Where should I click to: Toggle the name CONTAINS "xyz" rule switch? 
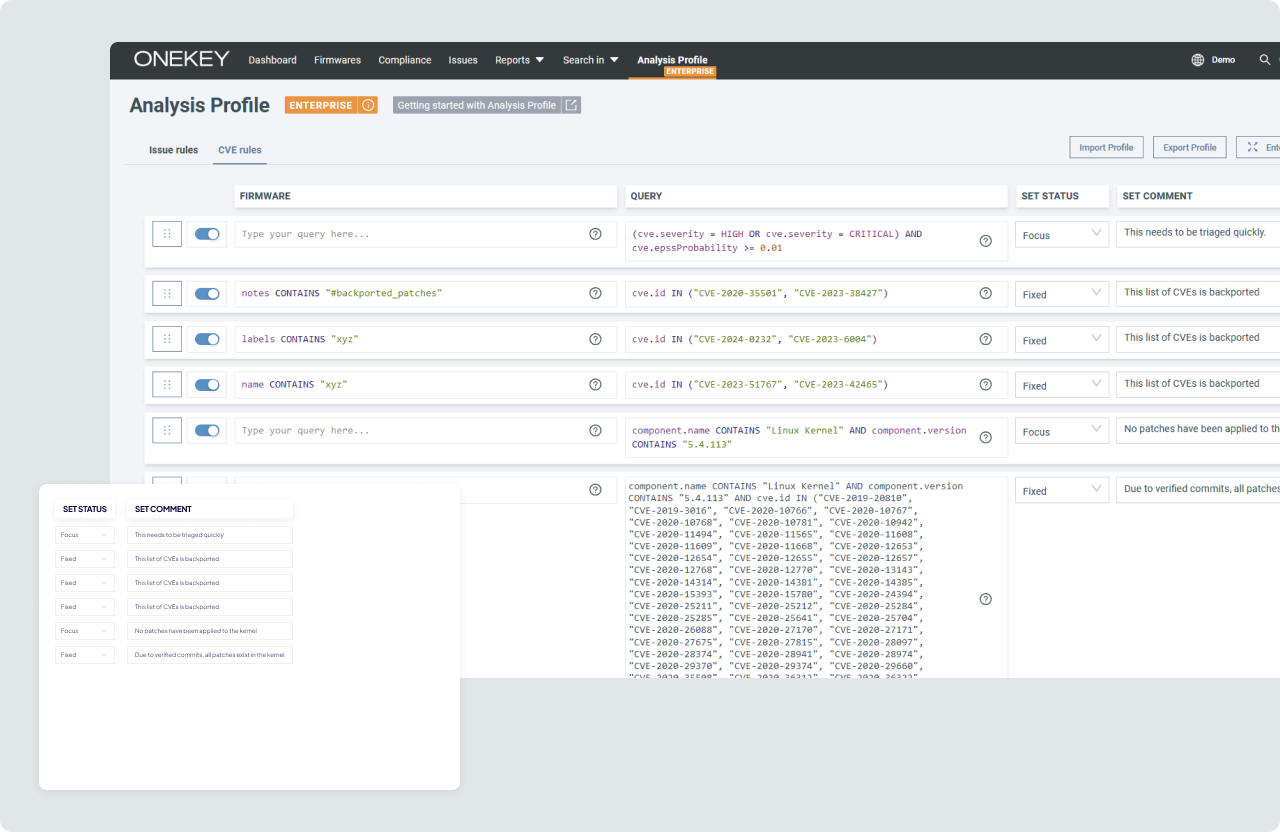207,385
